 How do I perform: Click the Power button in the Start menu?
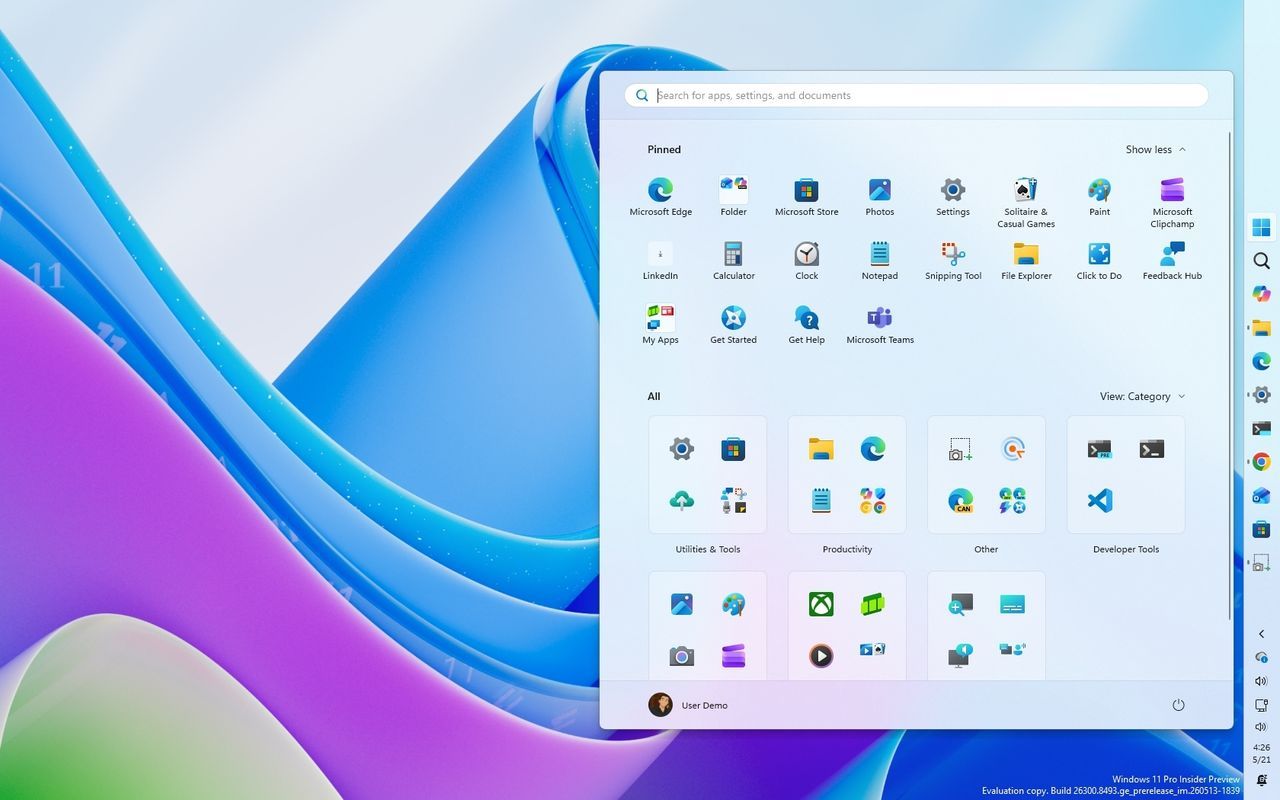coord(1178,705)
